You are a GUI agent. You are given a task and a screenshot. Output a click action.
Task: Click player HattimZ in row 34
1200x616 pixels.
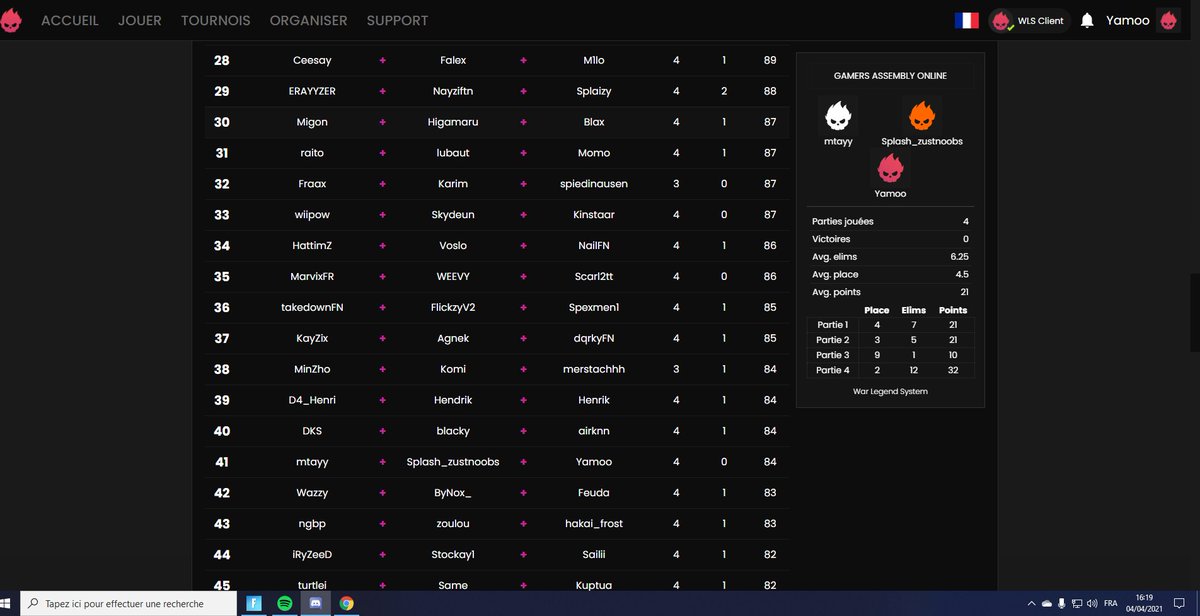(312, 246)
